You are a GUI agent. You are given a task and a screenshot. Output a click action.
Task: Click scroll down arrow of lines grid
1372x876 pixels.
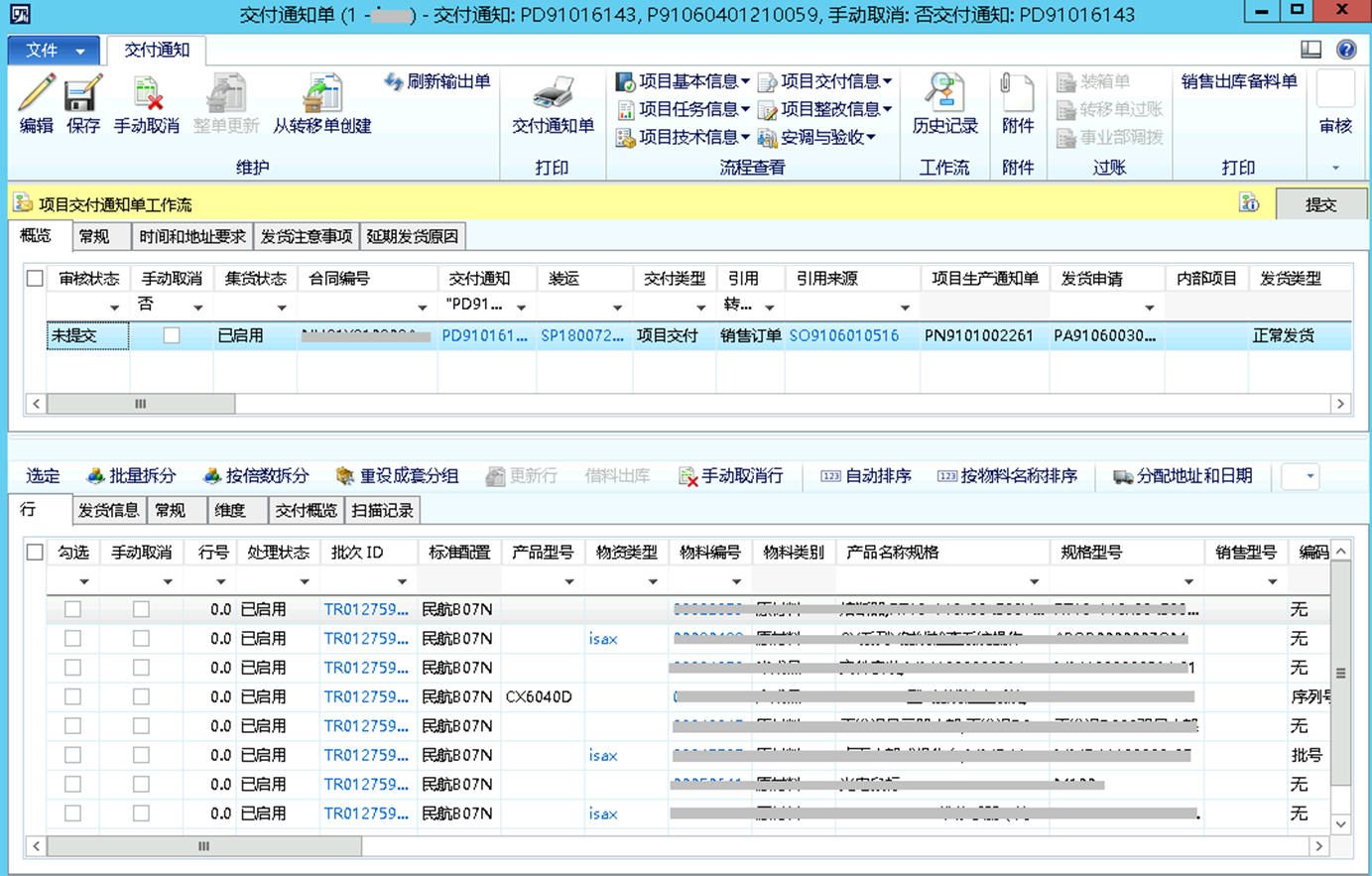1340,823
